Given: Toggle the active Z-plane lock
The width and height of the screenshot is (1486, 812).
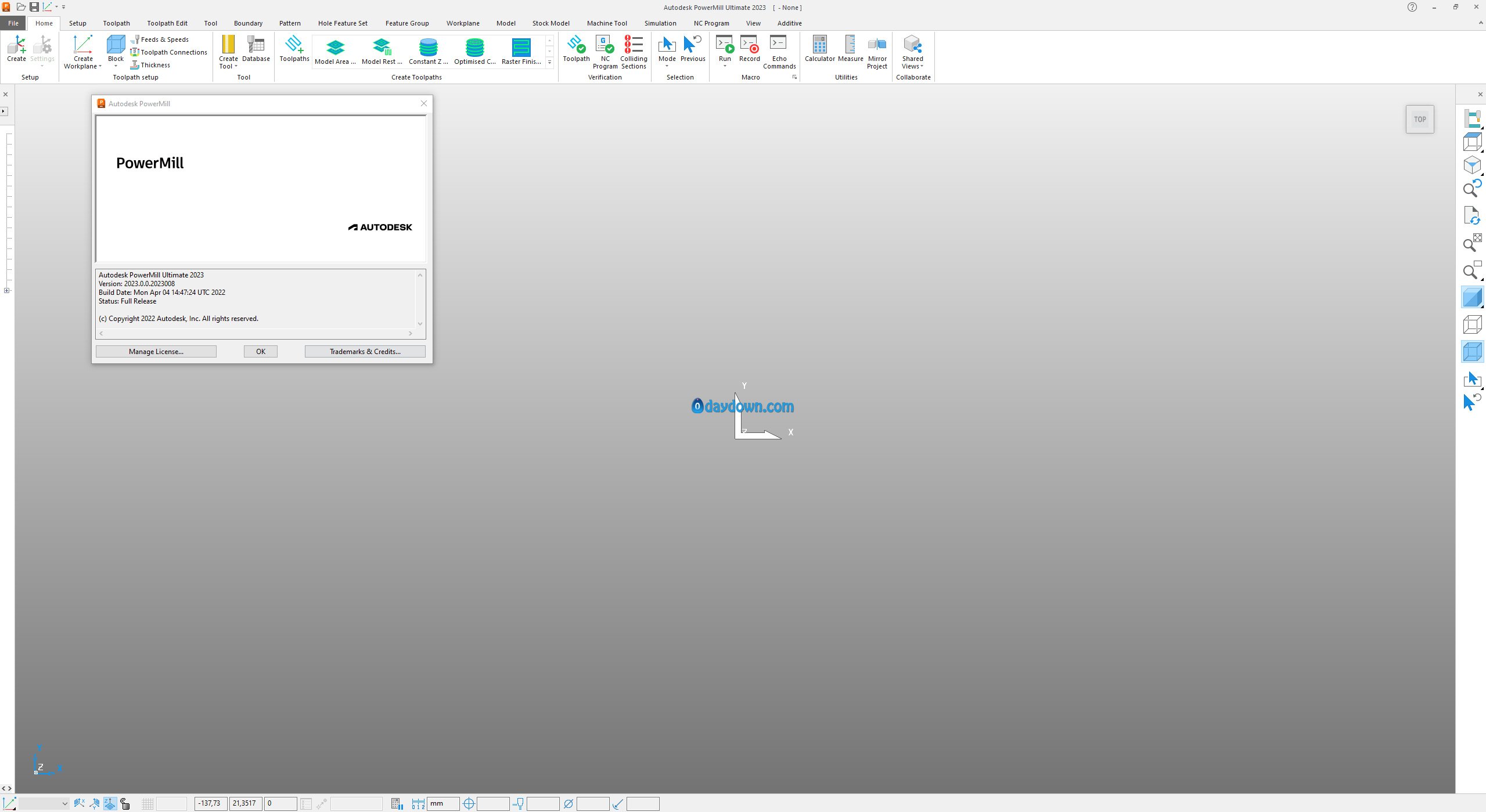Looking at the screenshot, I should (x=110, y=803).
